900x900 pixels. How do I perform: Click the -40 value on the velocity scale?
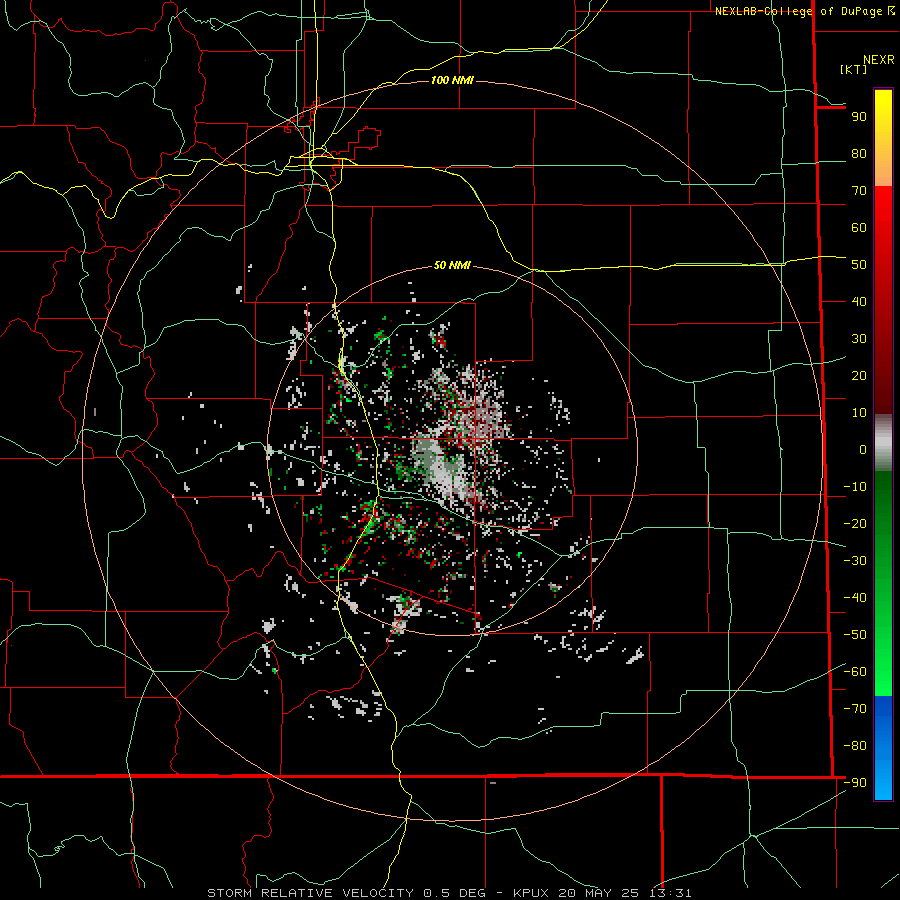pyautogui.click(x=855, y=598)
